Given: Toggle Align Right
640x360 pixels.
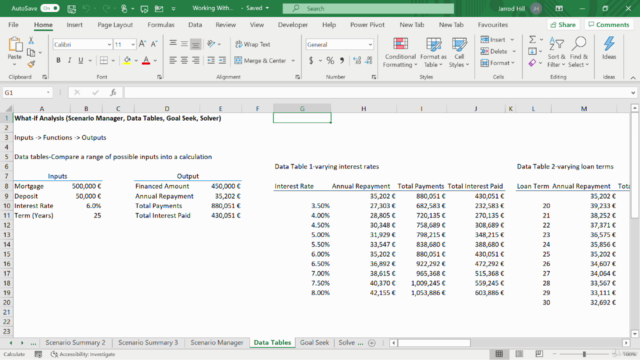Looking at the screenshot, I should click(196, 60).
